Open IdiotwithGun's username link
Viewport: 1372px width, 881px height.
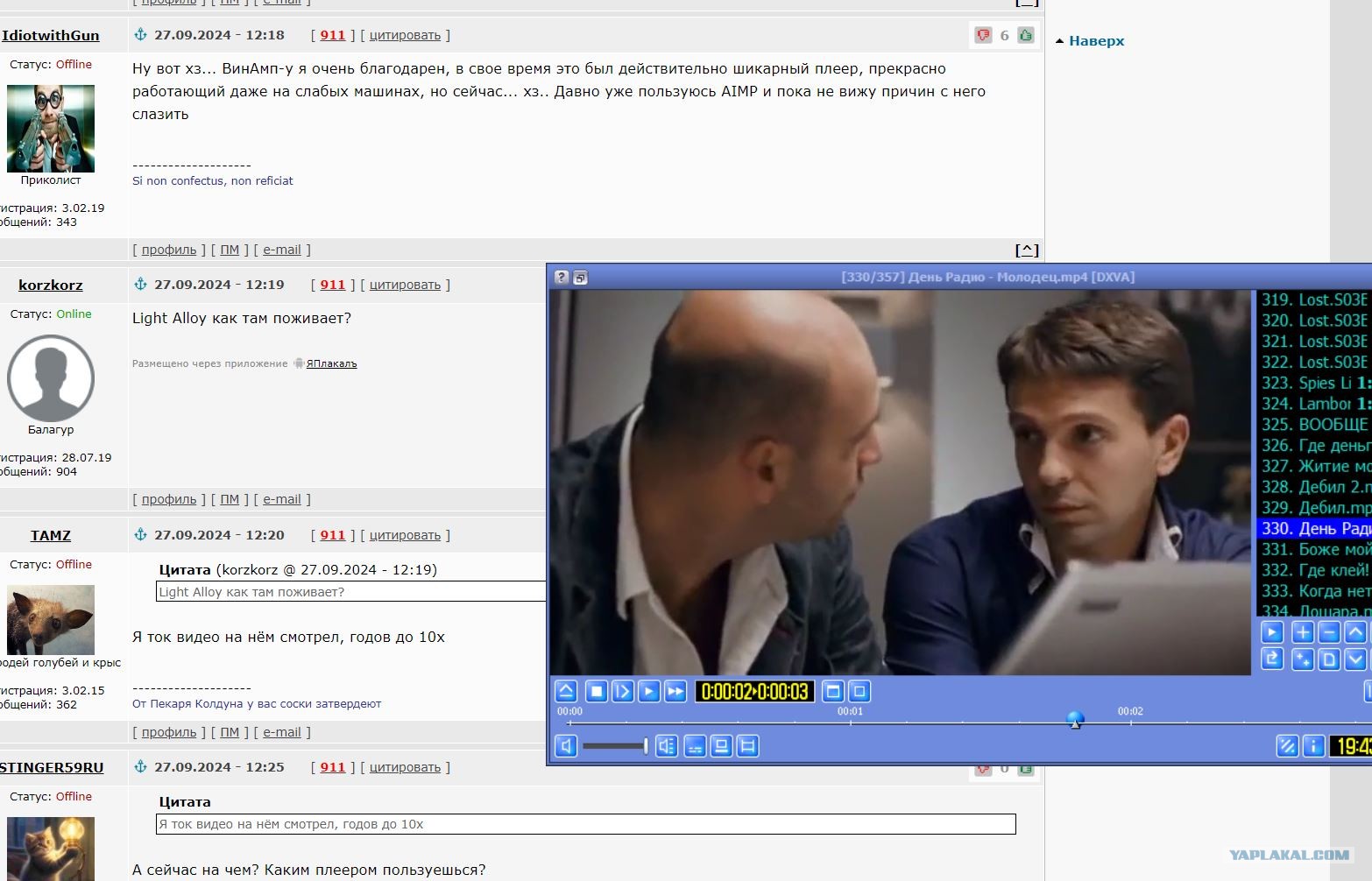pos(51,35)
